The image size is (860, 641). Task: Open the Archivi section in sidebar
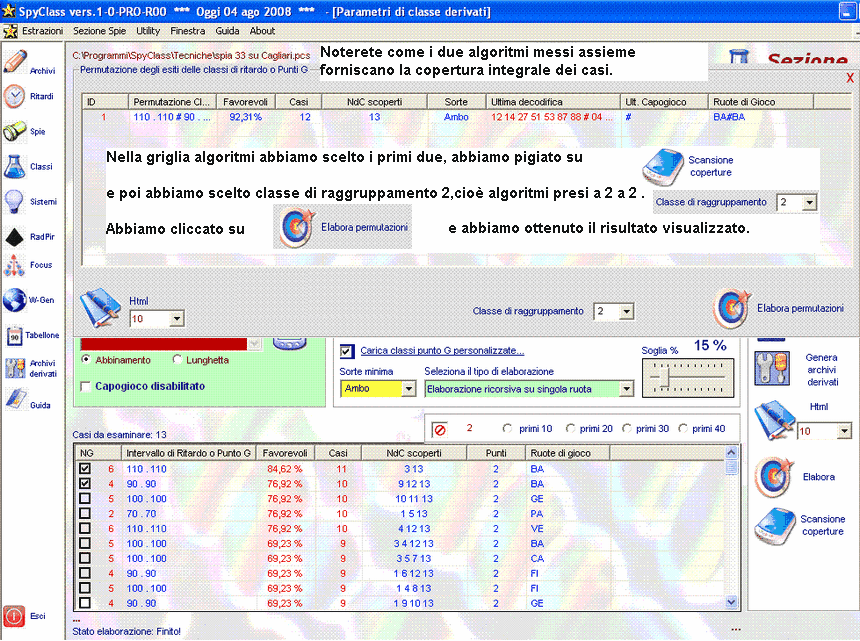click(x=15, y=61)
